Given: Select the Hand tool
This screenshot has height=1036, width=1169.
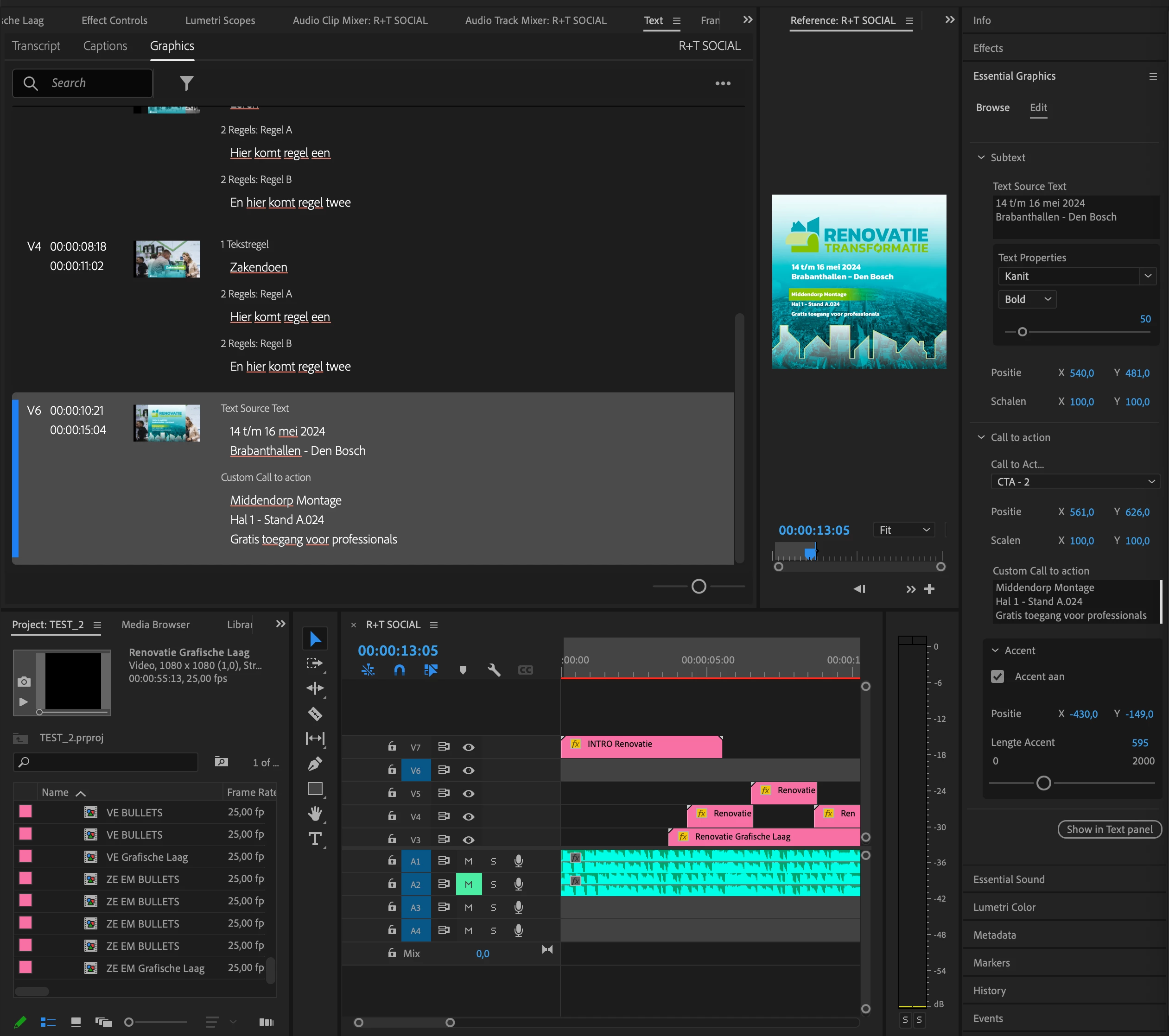Looking at the screenshot, I should (x=315, y=813).
